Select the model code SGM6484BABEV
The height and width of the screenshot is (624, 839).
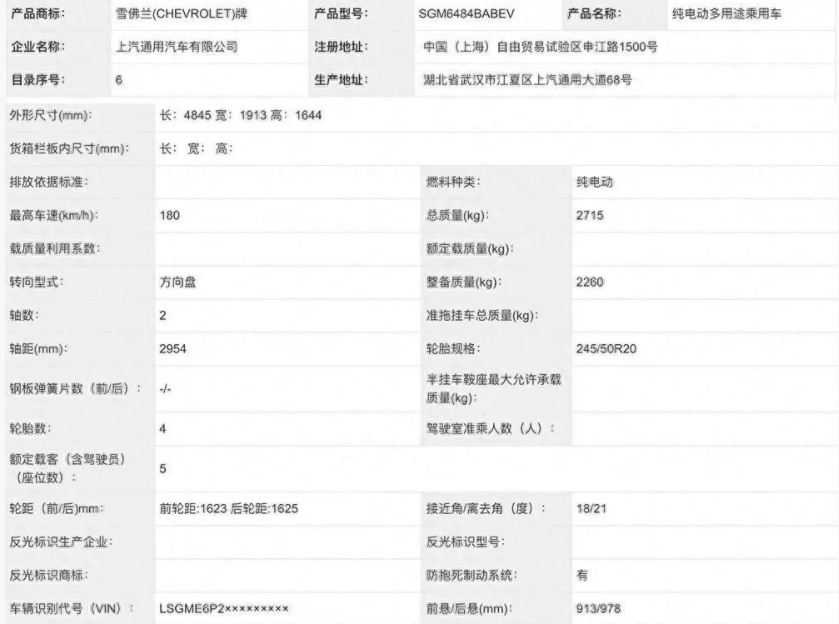click(x=466, y=14)
